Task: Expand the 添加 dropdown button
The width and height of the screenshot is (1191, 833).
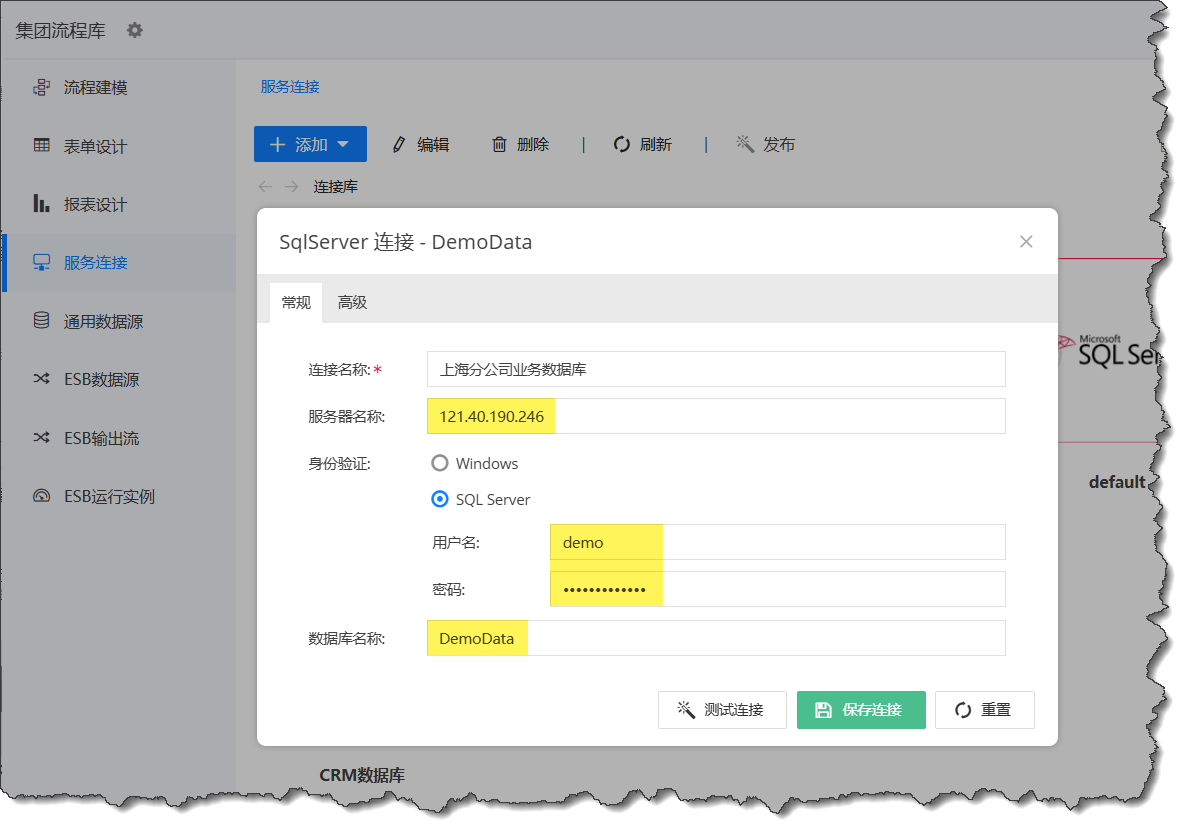Action: [310, 145]
